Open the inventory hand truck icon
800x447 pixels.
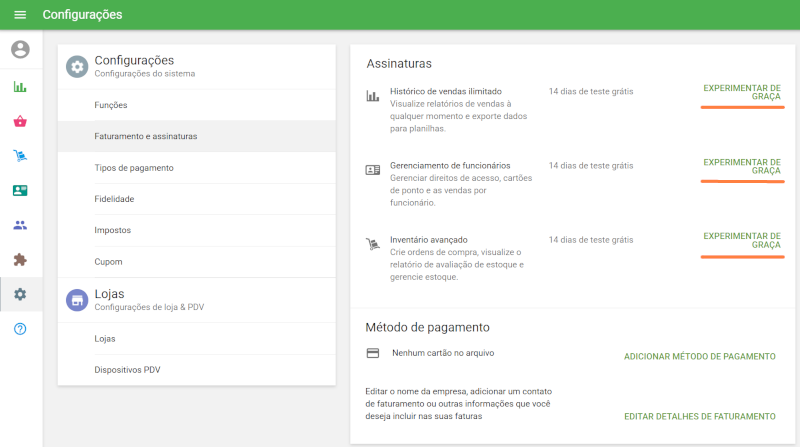20,156
